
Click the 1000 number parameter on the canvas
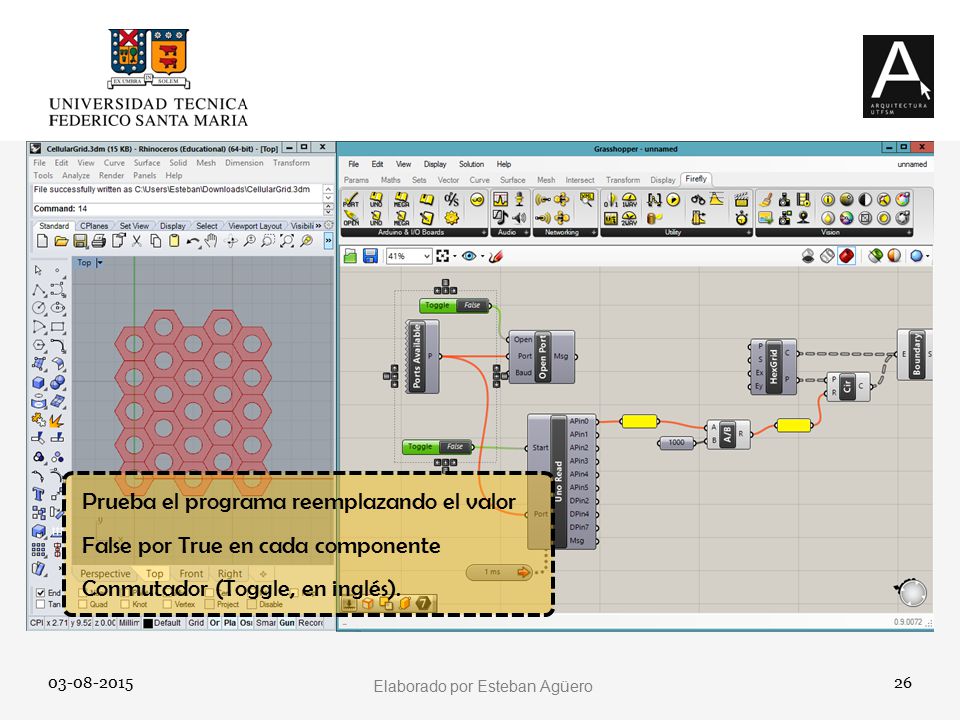677,442
